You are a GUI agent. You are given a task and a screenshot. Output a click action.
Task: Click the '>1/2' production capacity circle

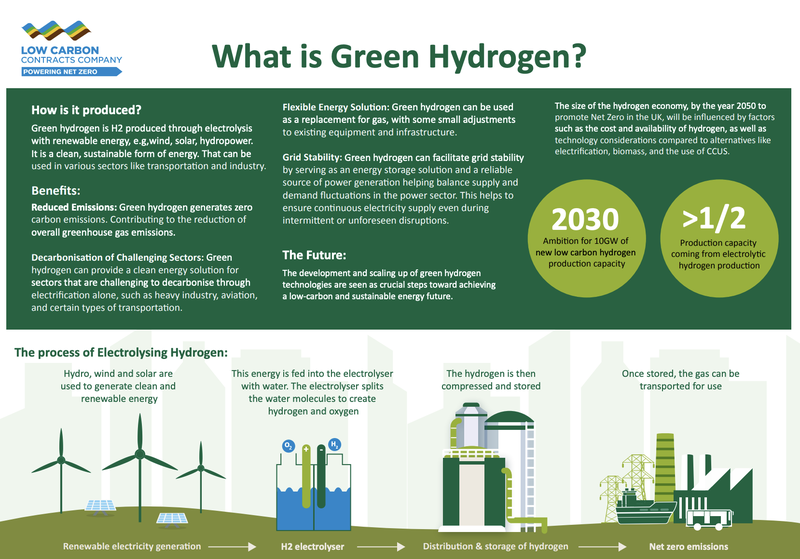click(719, 238)
